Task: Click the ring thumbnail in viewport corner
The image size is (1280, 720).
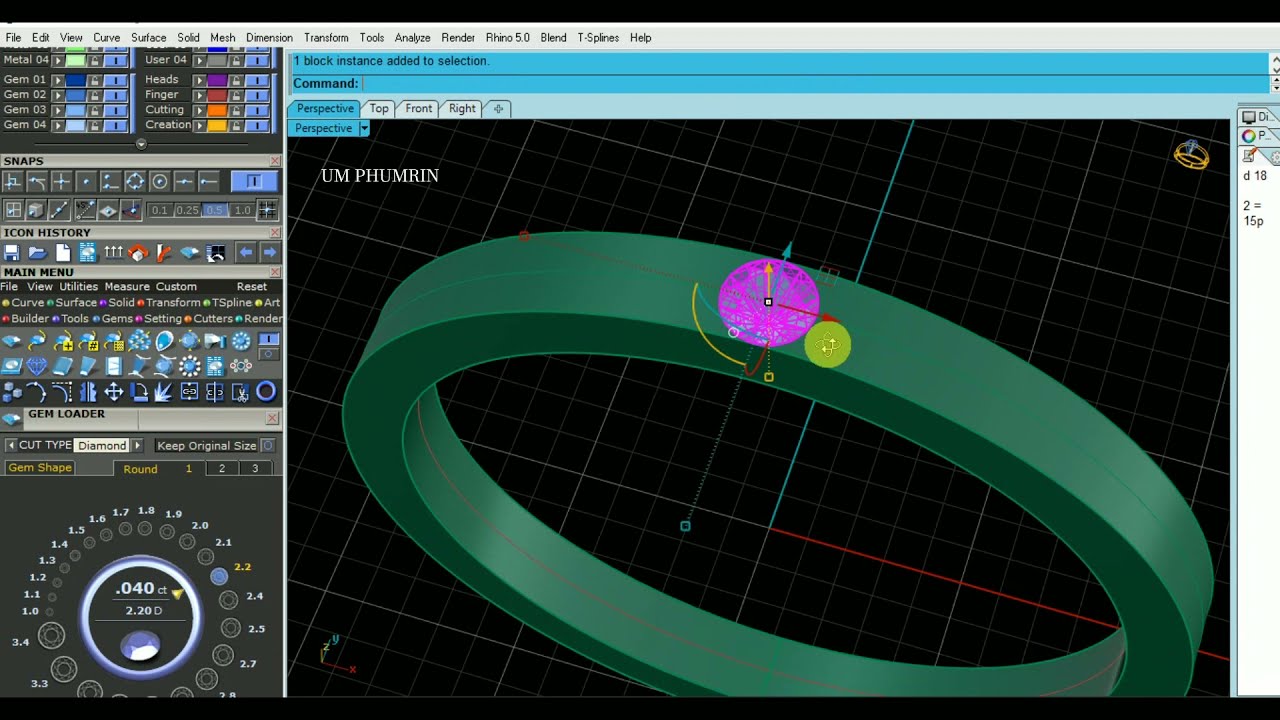Action: [x=1191, y=154]
